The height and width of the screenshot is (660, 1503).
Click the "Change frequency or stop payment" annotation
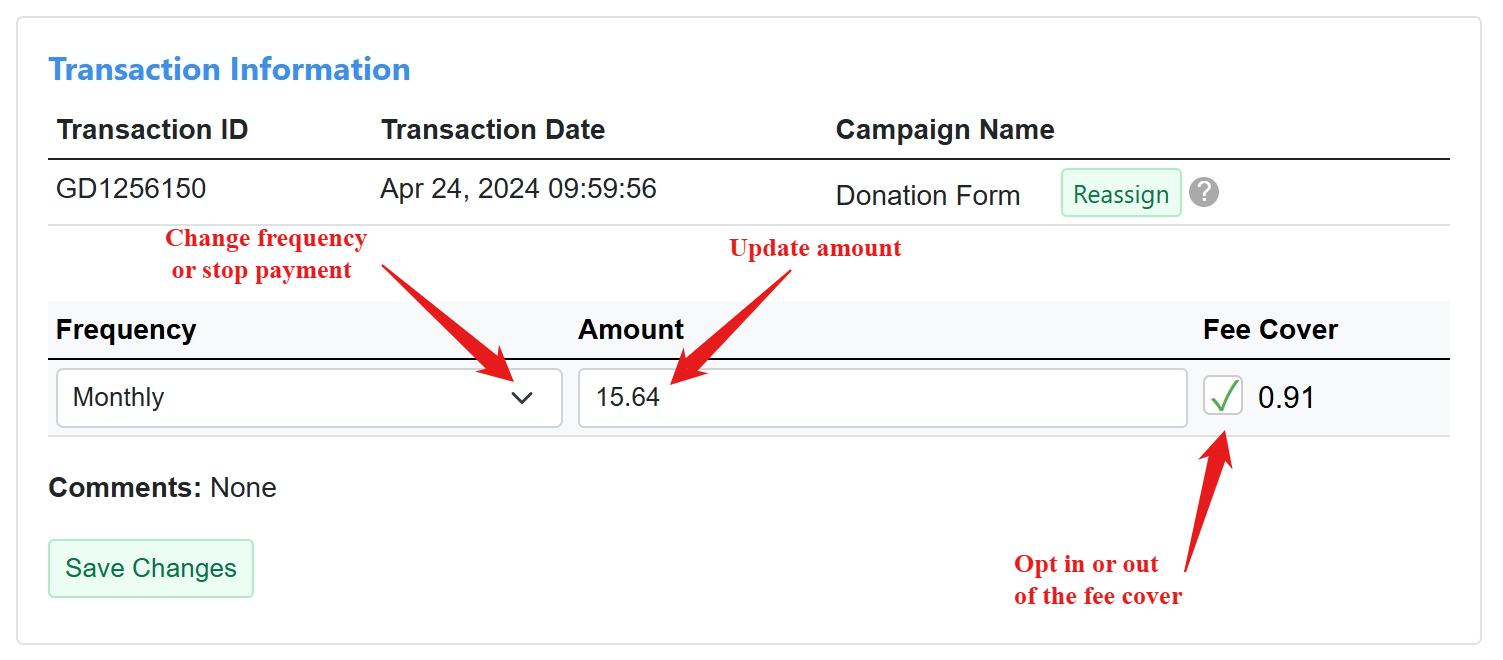point(265,254)
